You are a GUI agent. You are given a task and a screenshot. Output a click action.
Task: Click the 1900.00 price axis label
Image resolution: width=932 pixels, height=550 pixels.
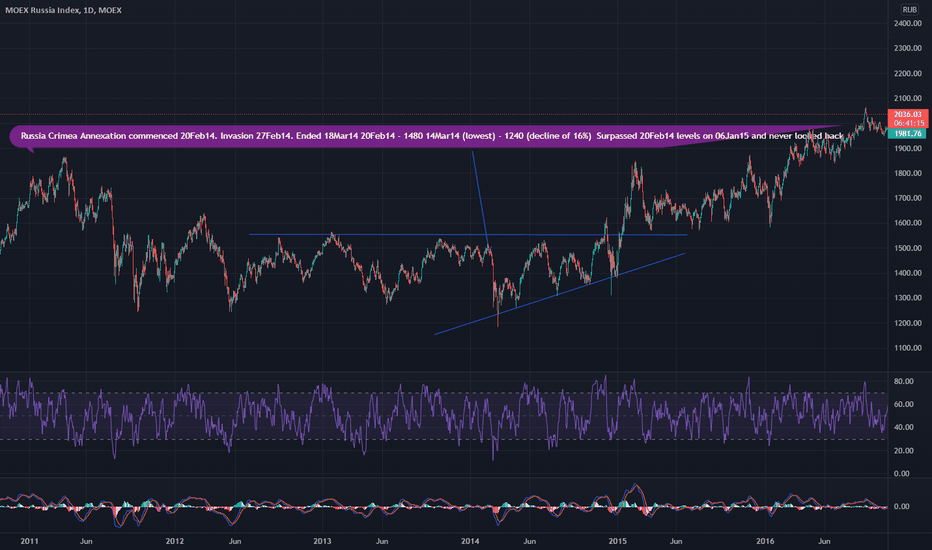907,149
